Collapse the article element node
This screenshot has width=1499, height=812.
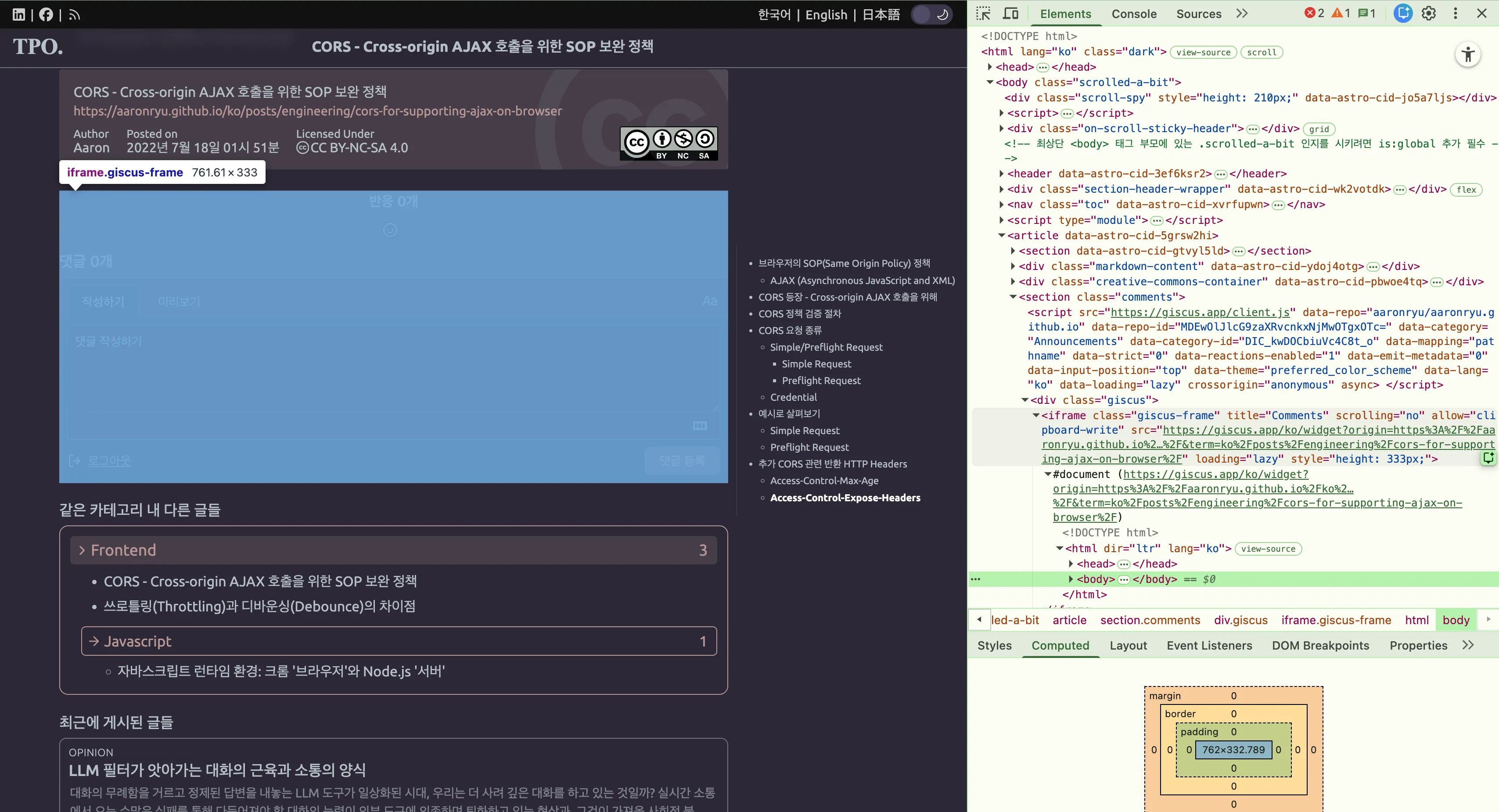(1002, 235)
